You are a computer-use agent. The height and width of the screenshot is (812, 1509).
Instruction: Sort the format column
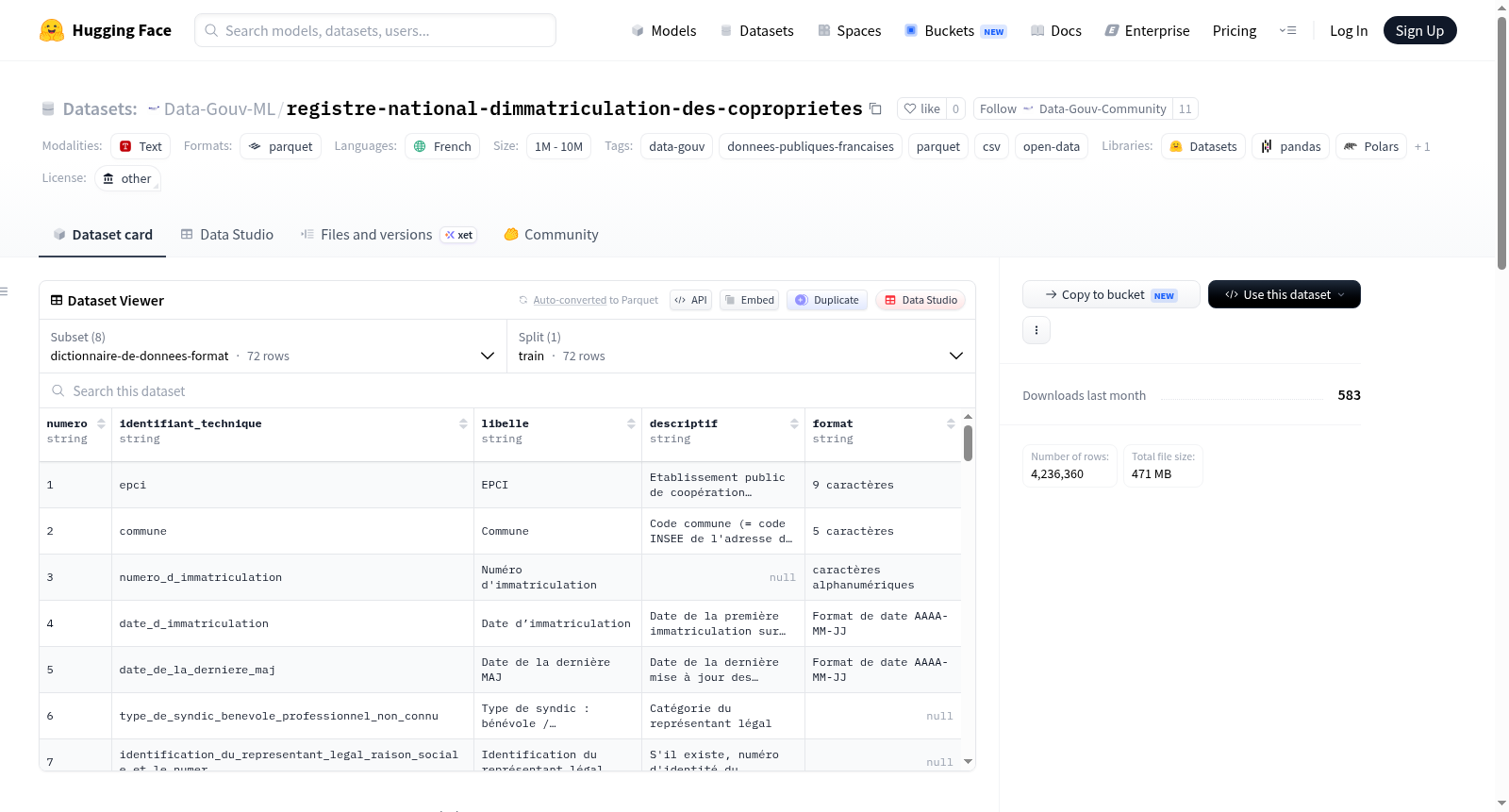click(x=951, y=424)
